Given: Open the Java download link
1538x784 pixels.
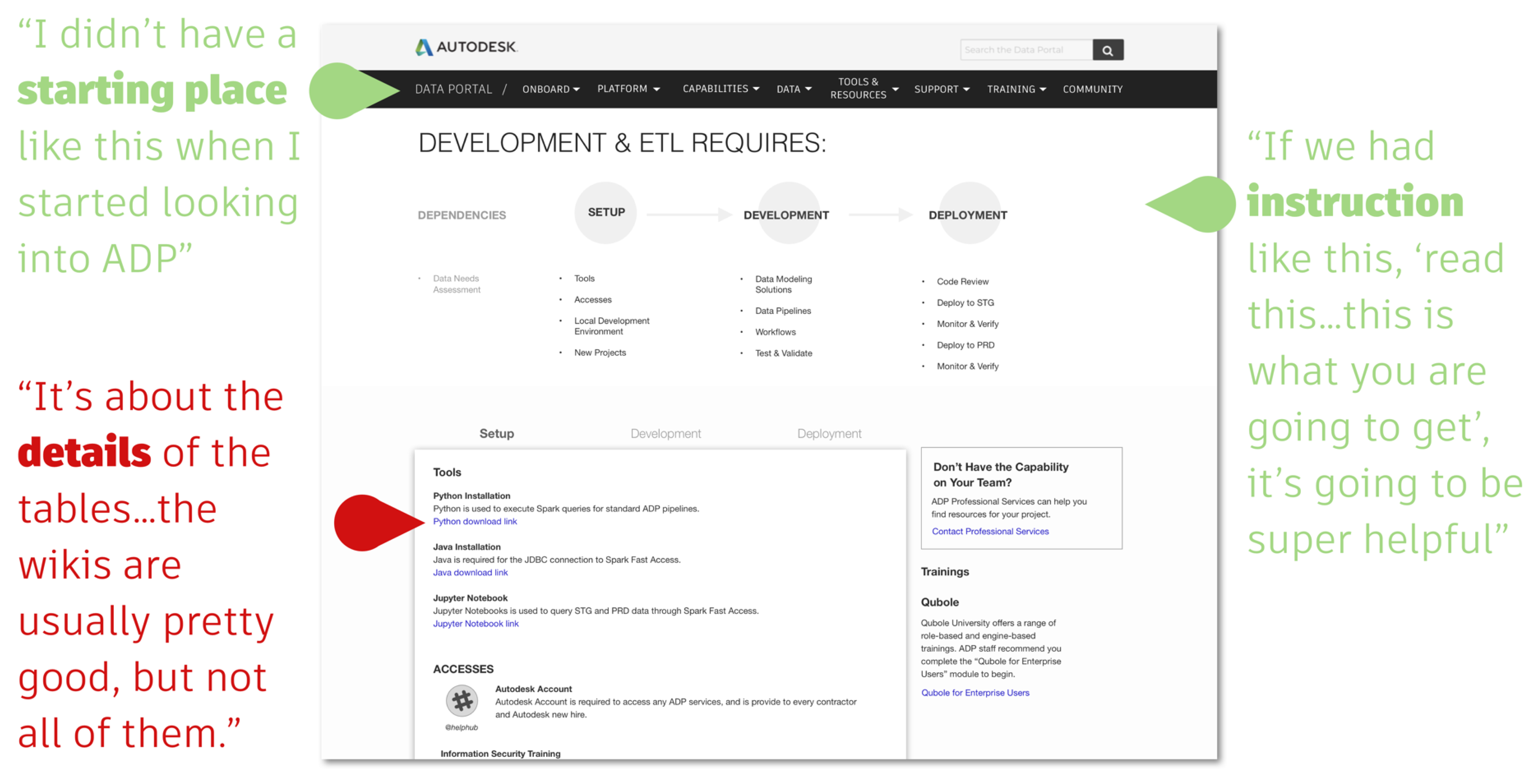Looking at the screenshot, I should 470,572.
